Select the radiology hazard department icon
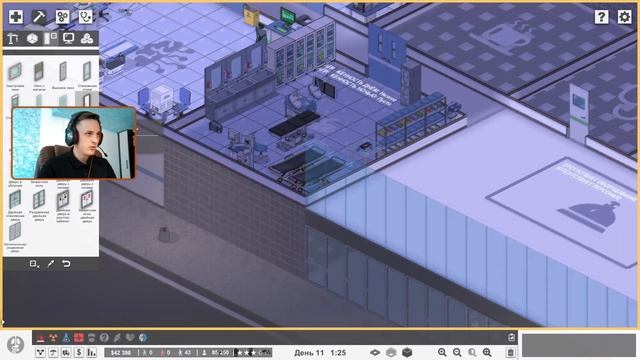The image size is (640, 360). [53, 338]
